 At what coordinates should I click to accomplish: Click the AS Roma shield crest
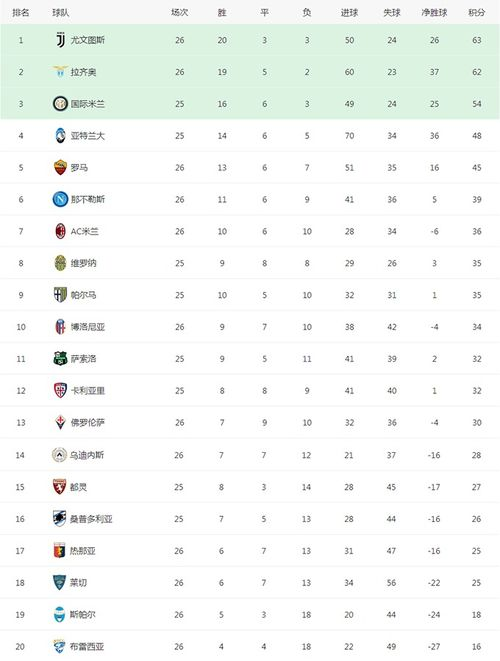[x=60, y=167]
